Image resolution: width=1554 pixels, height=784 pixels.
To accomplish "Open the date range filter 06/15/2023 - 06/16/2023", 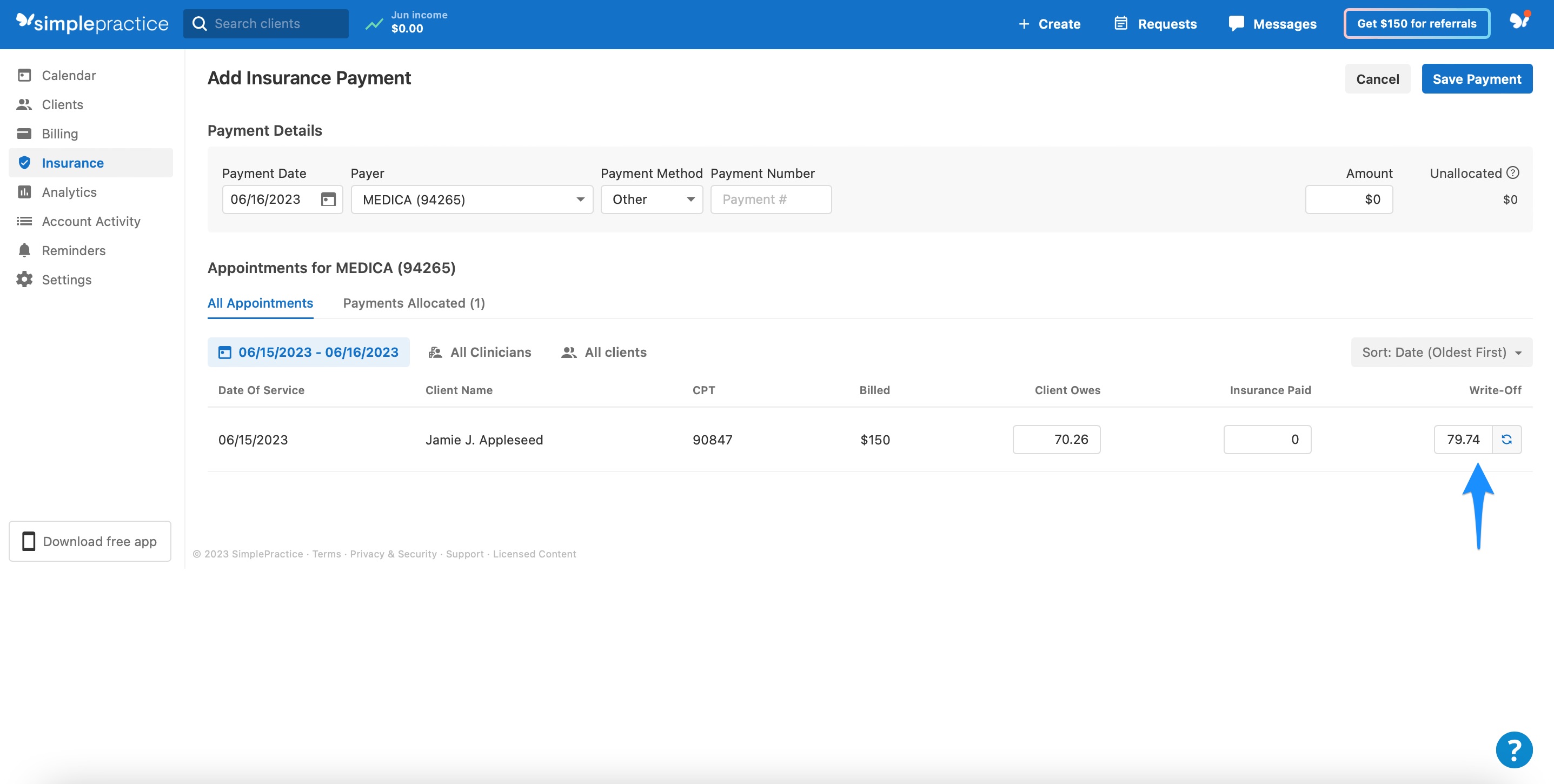I will (308, 352).
